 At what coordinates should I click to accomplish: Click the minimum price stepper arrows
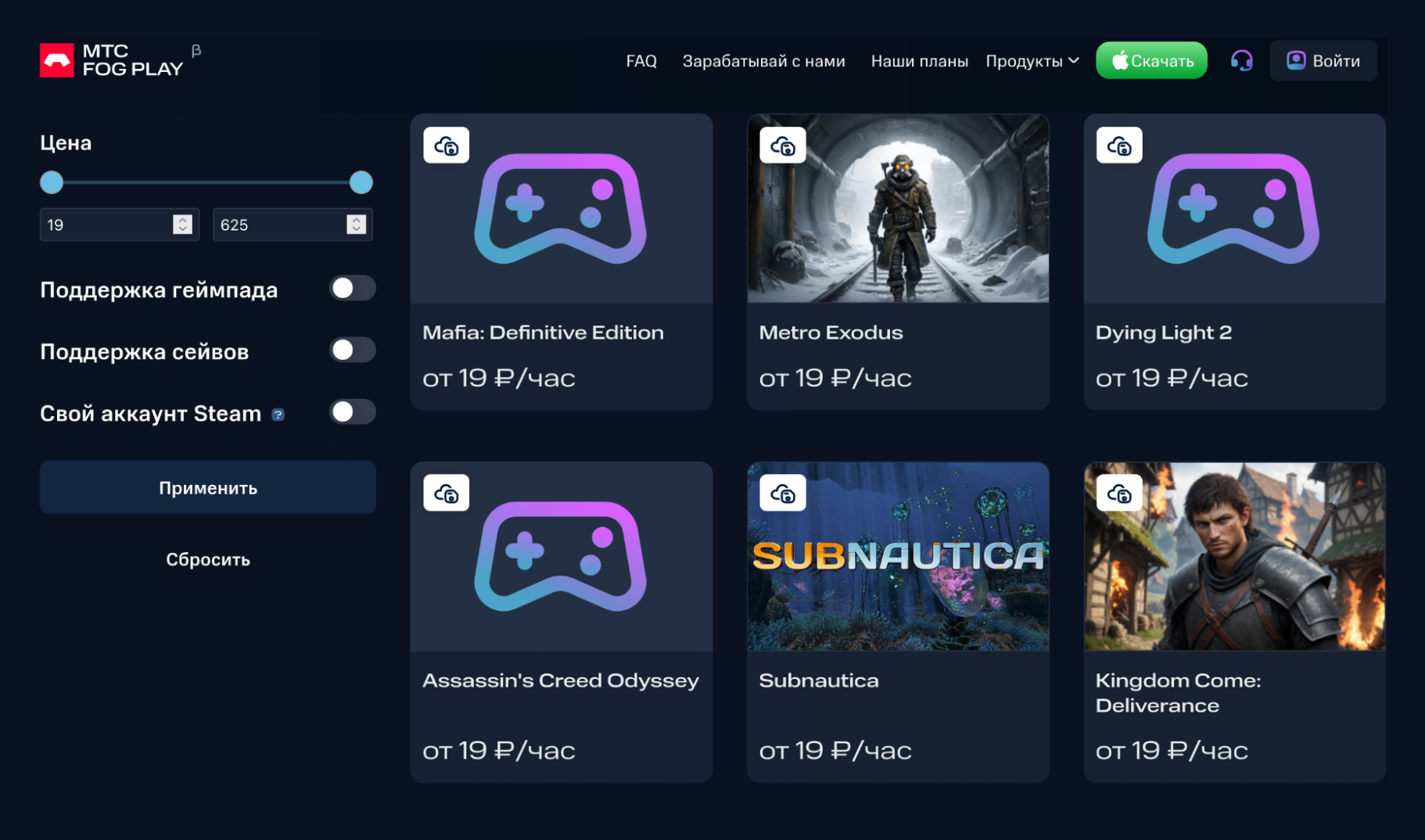click(182, 224)
